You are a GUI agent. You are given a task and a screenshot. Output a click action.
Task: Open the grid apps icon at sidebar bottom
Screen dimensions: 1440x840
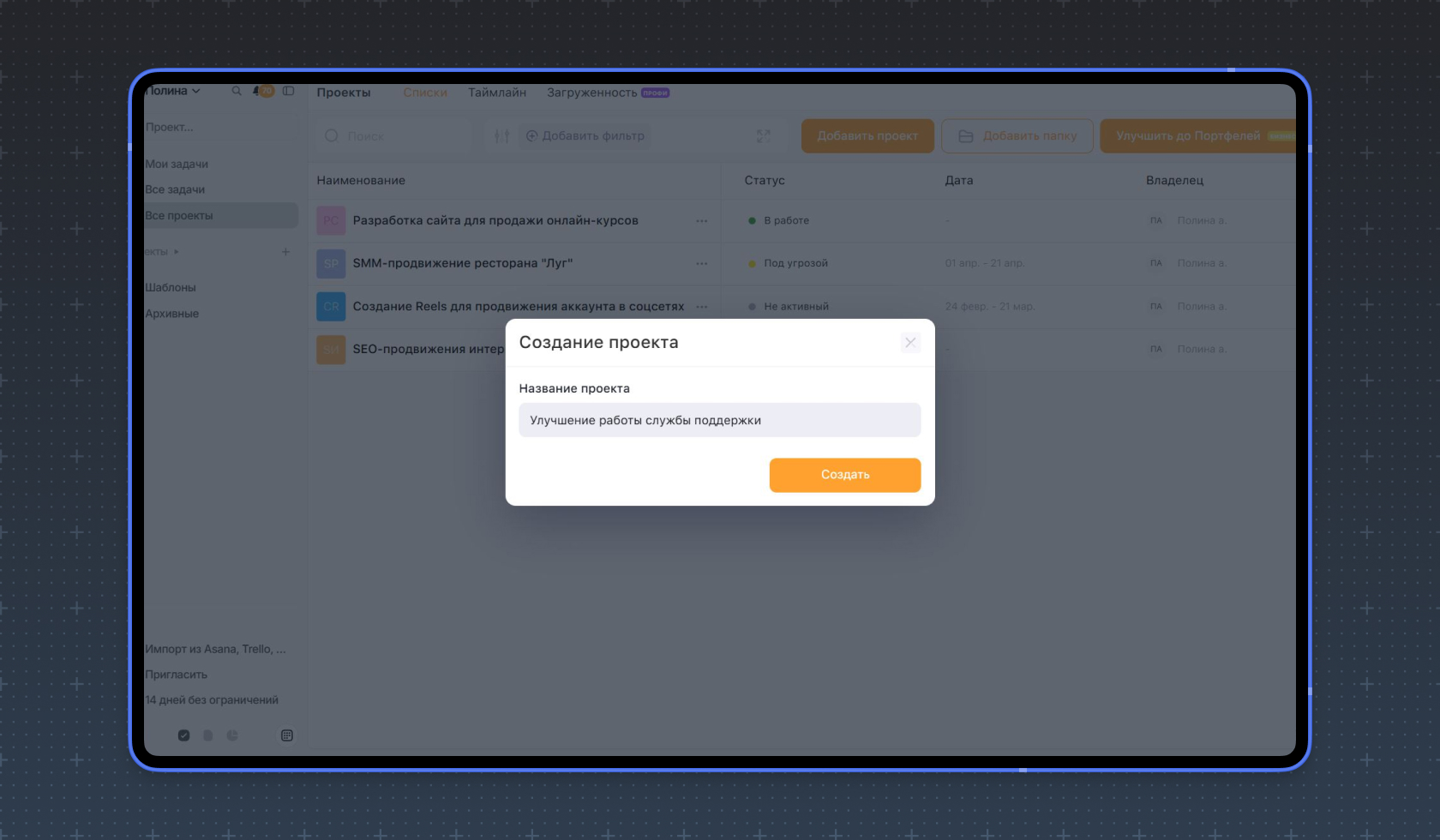[287, 735]
